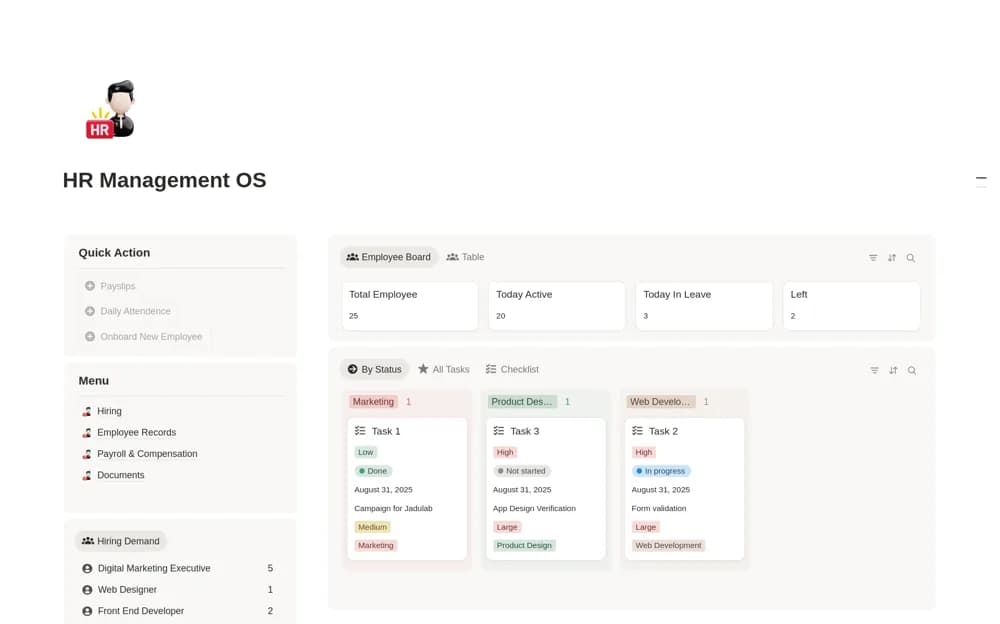This screenshot has height=624, width=1000.
Task: Click the plus icon beside Daily Attendence
Action: (90, 311)
